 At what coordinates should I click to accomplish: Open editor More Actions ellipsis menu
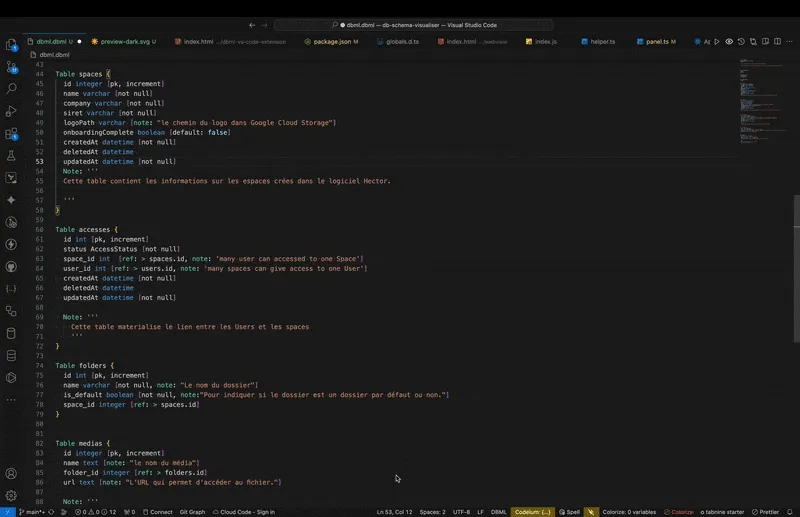(x=788, y=42)
